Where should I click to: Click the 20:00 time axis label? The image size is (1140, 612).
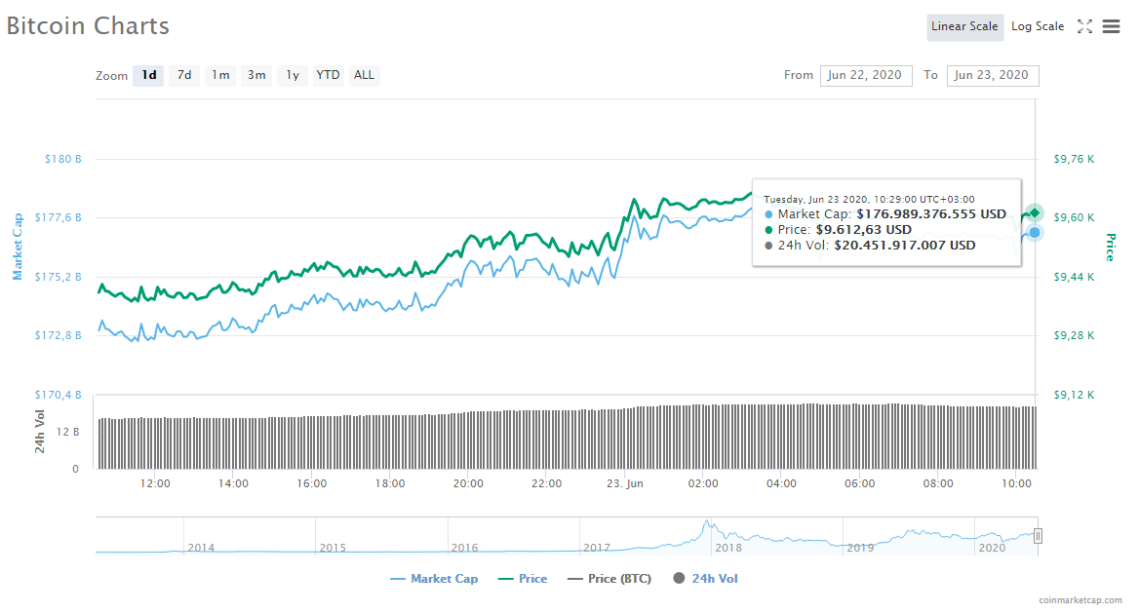[x=468, y=483]
